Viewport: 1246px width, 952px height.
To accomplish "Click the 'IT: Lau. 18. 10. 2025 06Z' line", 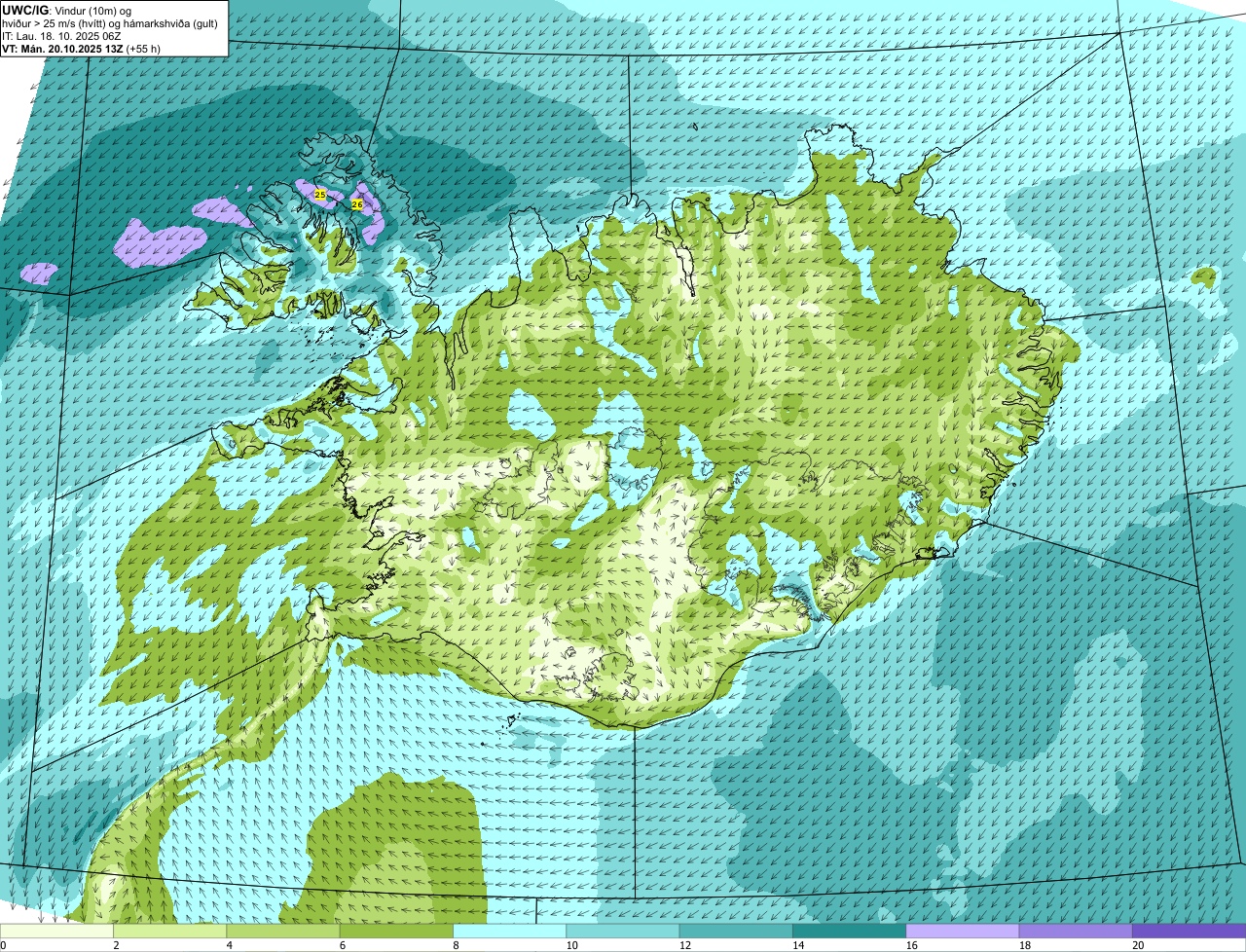I will [61, 36].
